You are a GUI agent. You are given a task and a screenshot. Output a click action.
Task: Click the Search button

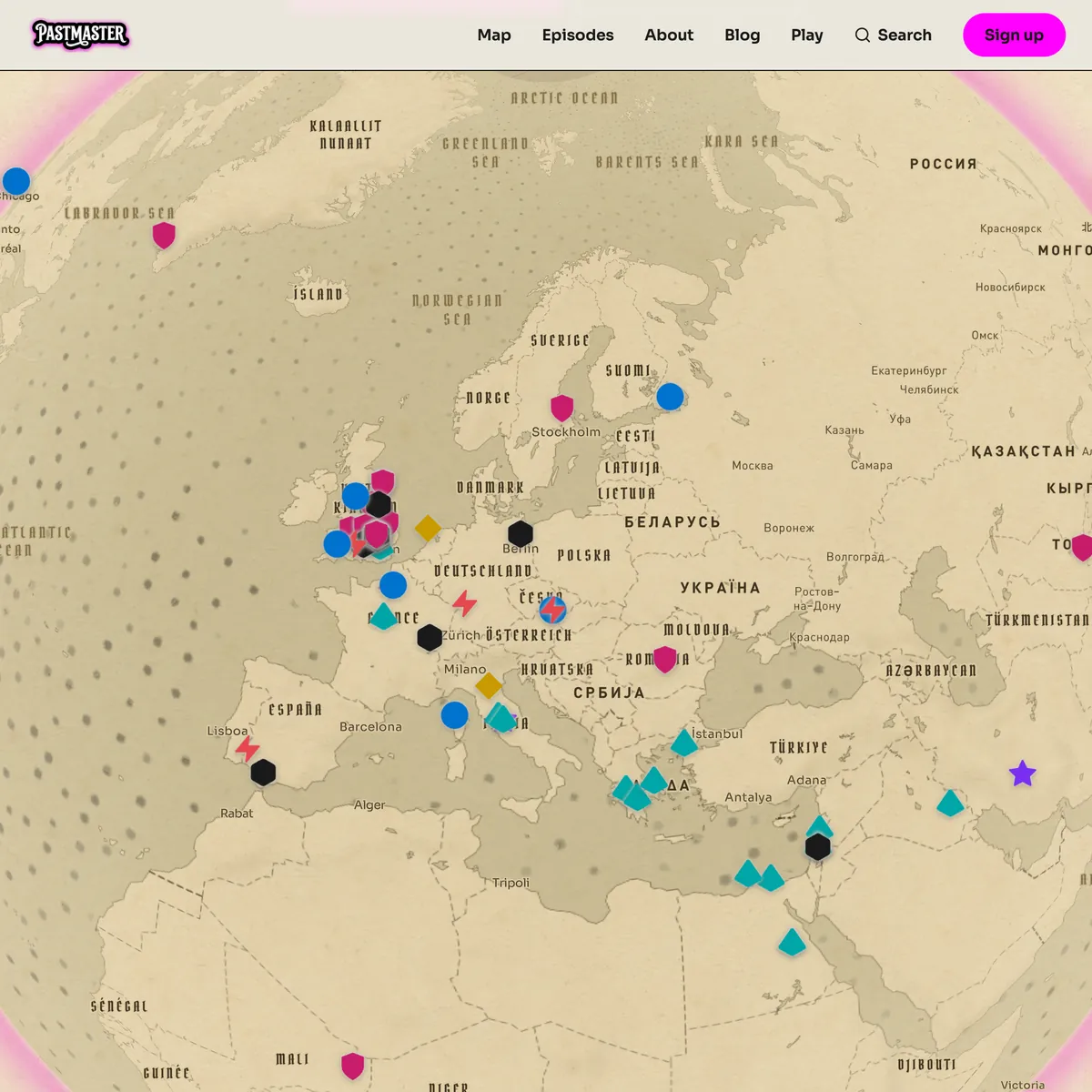894,35
